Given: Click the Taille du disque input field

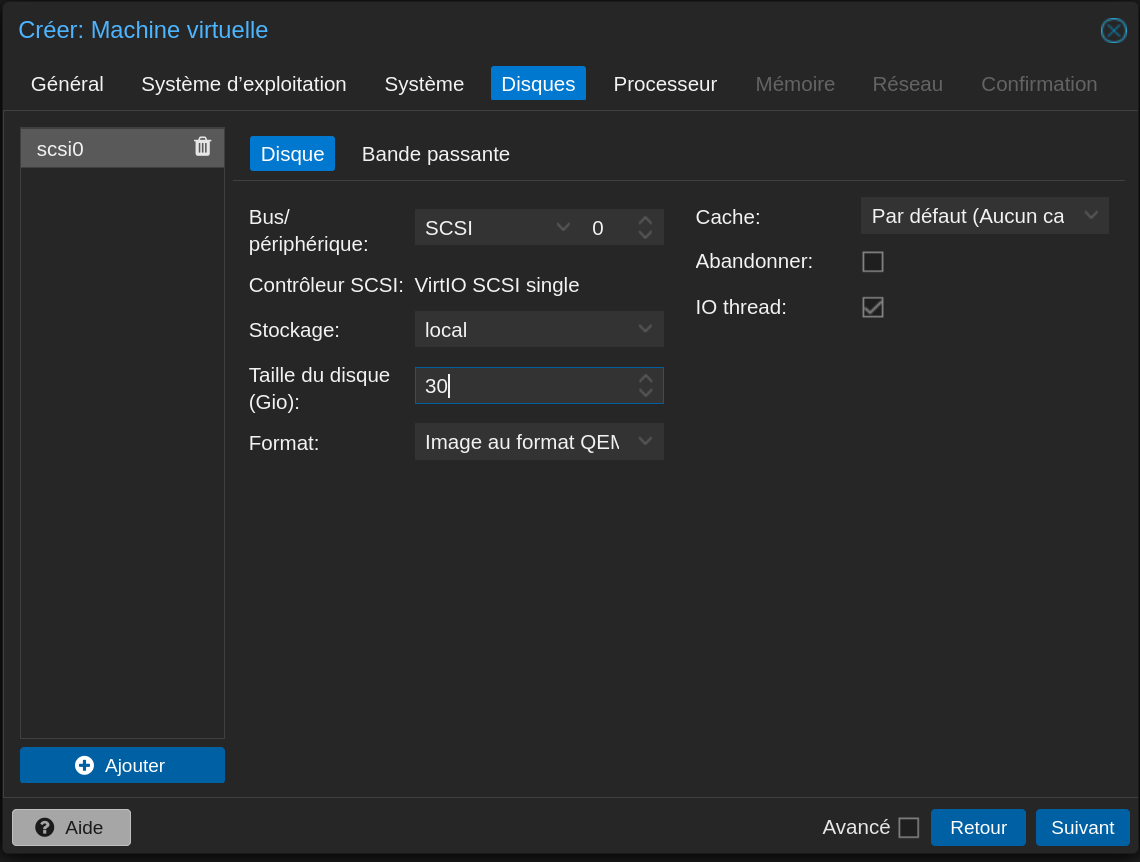Looking at the screenshot, I should pos(525,386).
